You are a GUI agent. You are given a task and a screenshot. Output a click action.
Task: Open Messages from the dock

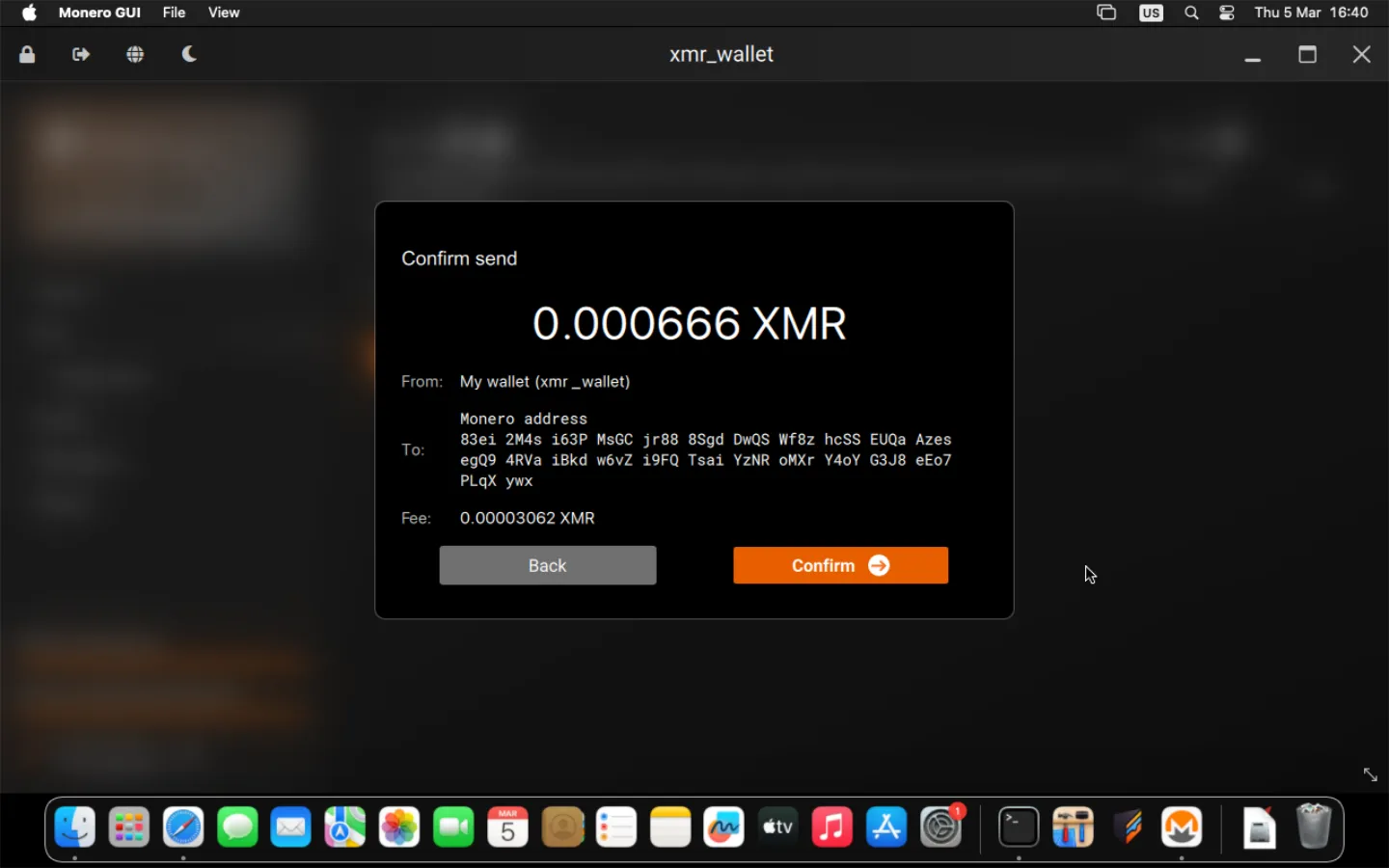[237, 827]
